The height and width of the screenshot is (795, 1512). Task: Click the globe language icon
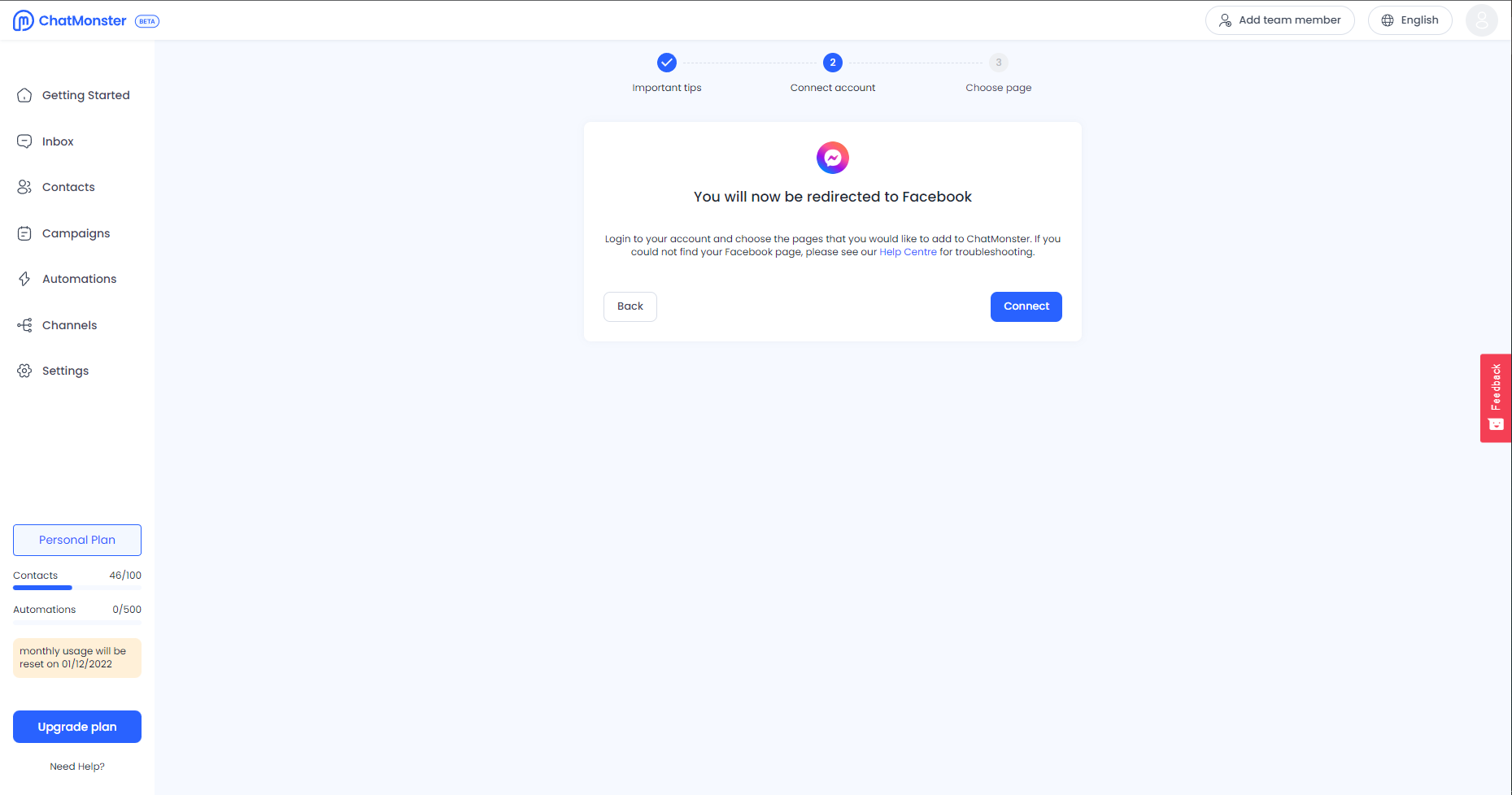coord(1388,20)
